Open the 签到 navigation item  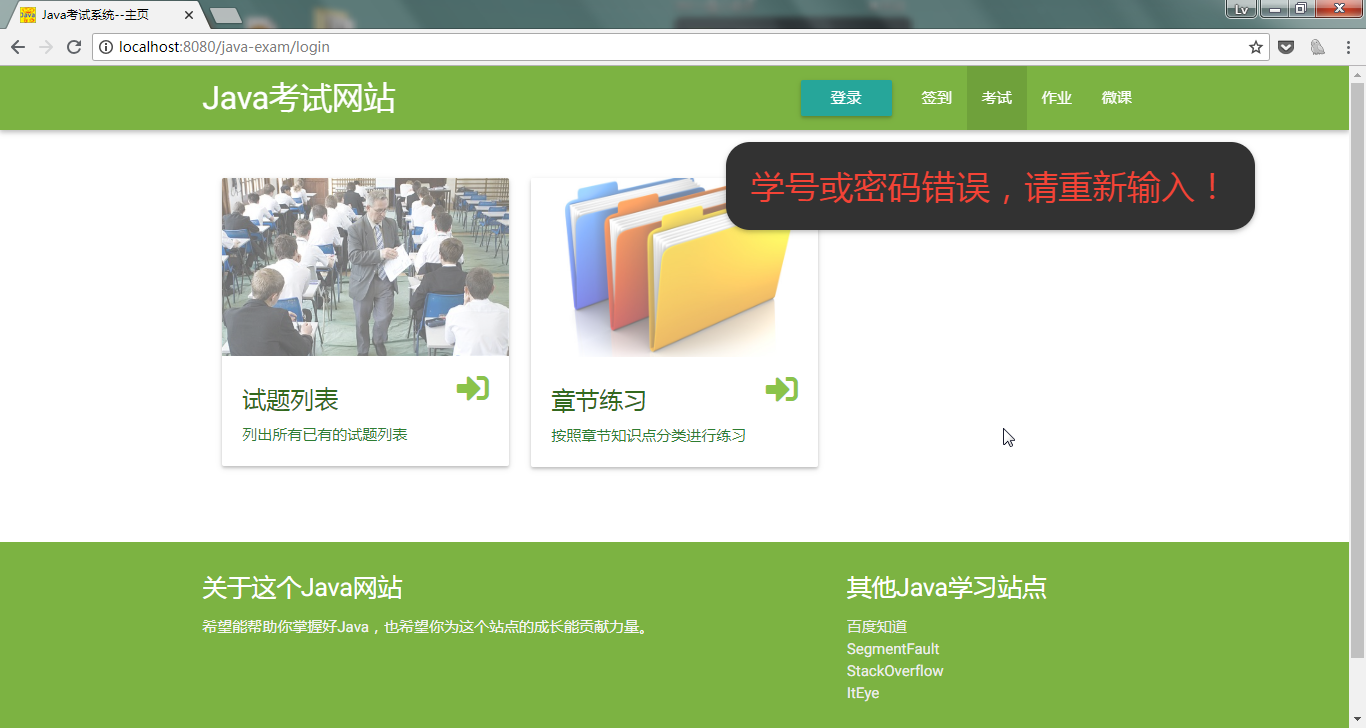point(936,98)
